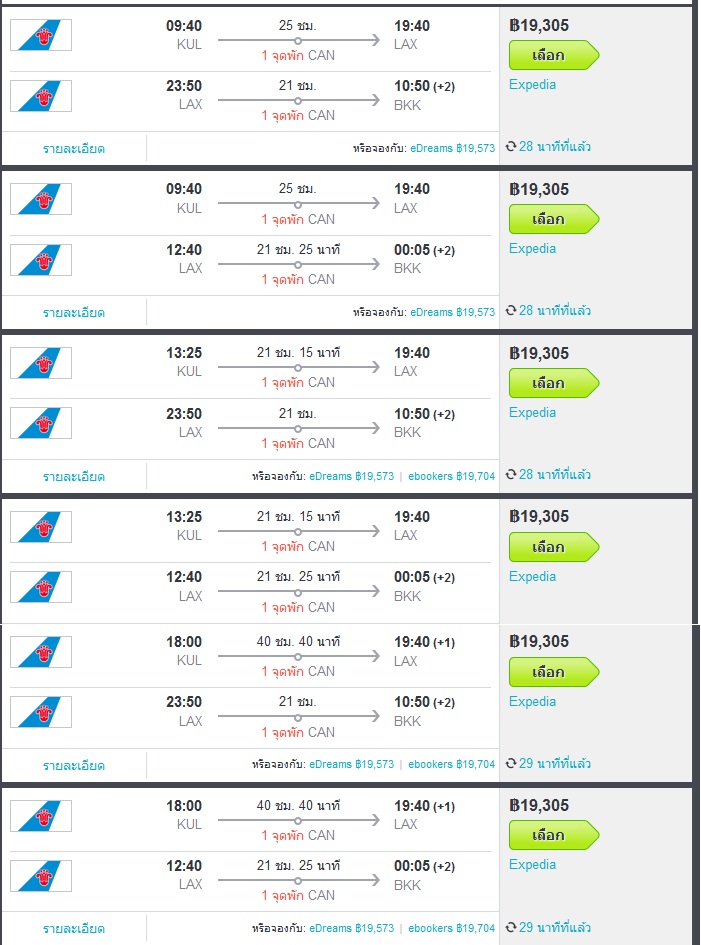Click the airline logo for the 18:00 KUL flight in the last result

pyautogui.click(x=41, y=816)
